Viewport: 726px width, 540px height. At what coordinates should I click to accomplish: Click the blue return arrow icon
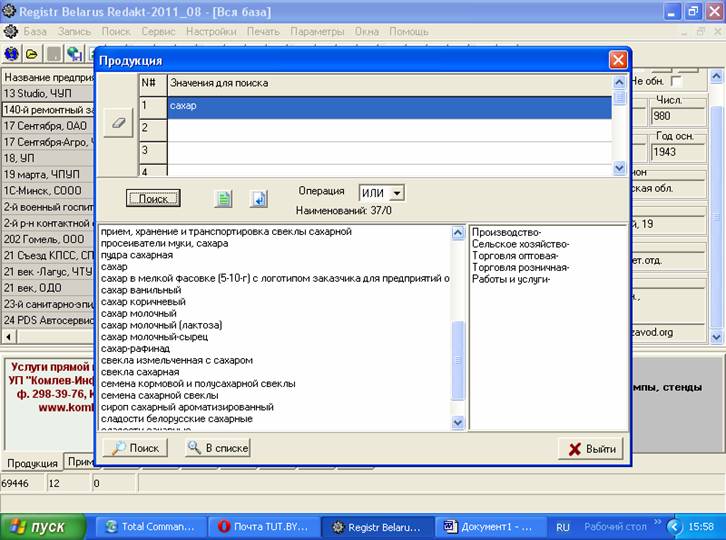(x=258, y=198)
